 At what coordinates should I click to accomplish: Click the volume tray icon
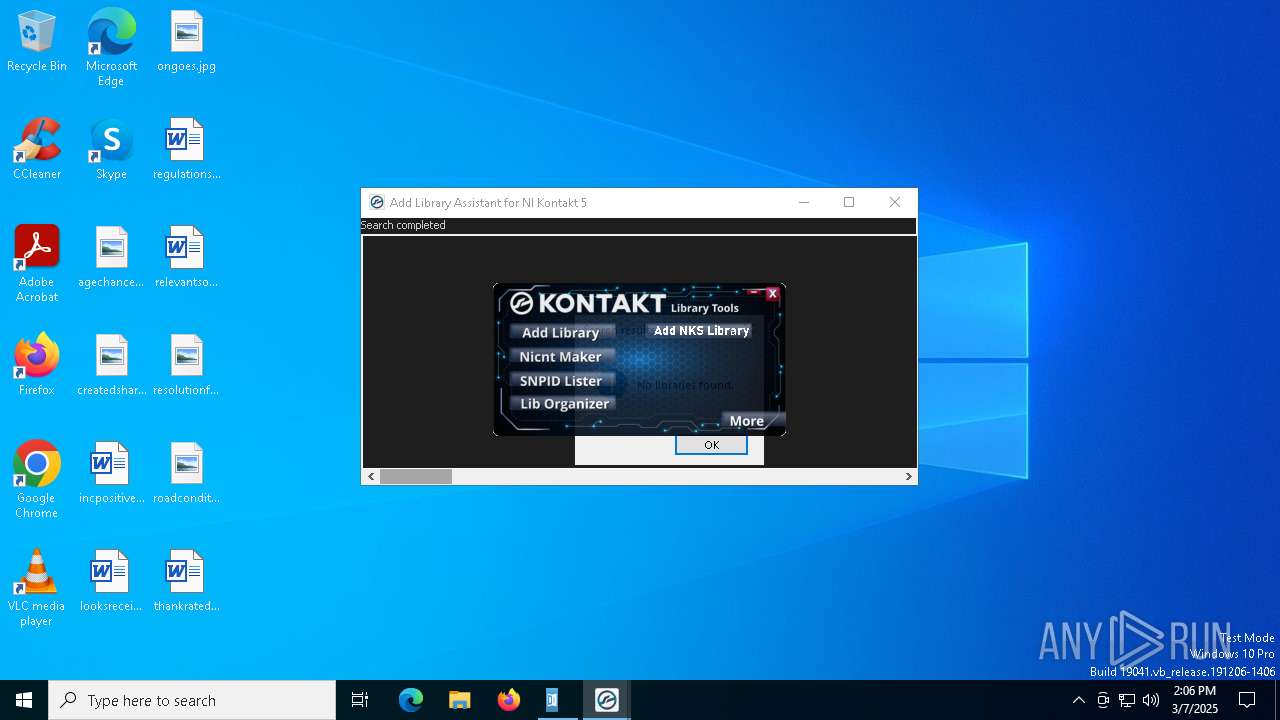tap(1151, 700)
